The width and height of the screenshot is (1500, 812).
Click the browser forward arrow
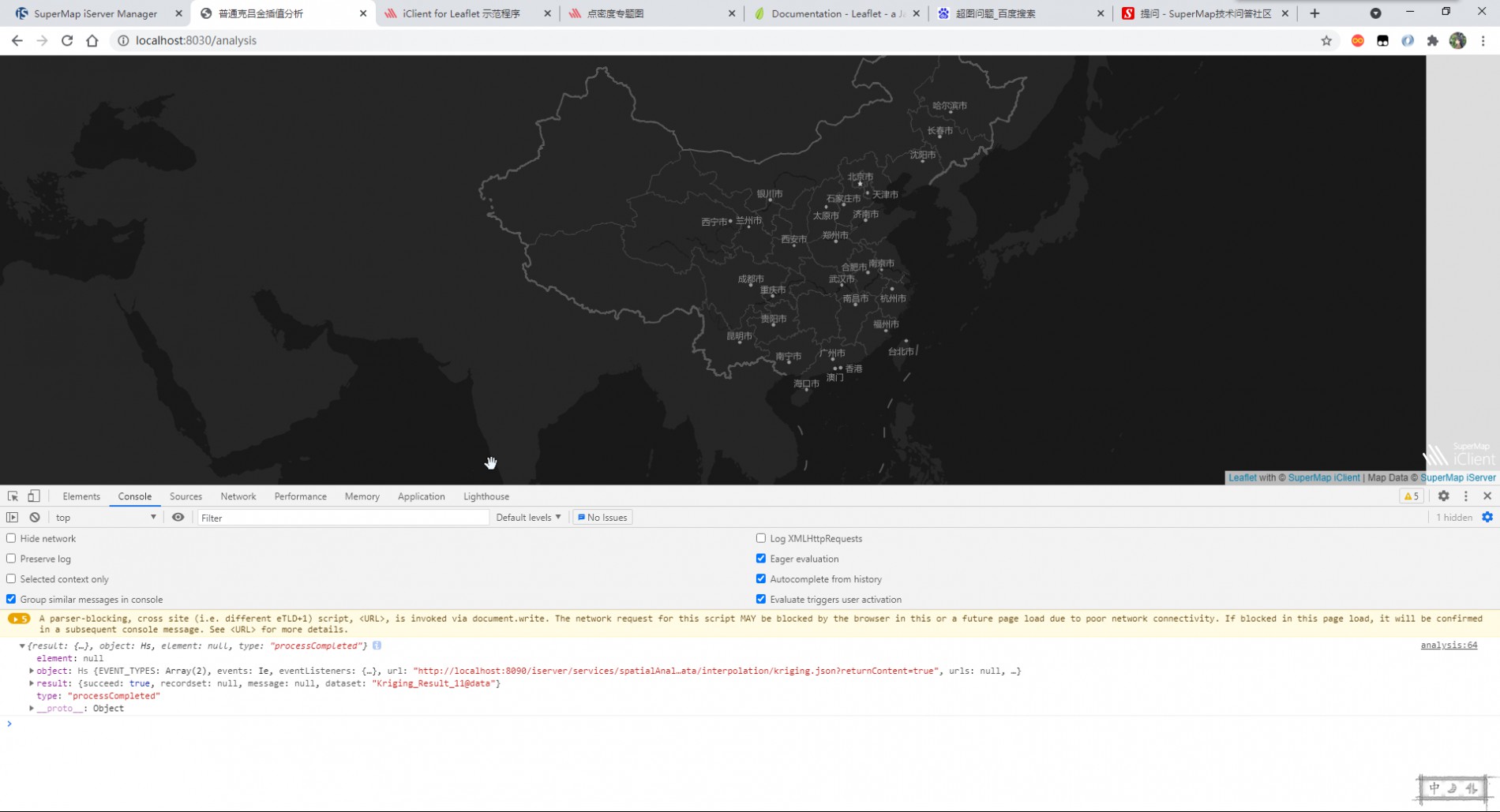tap(43, 40)
